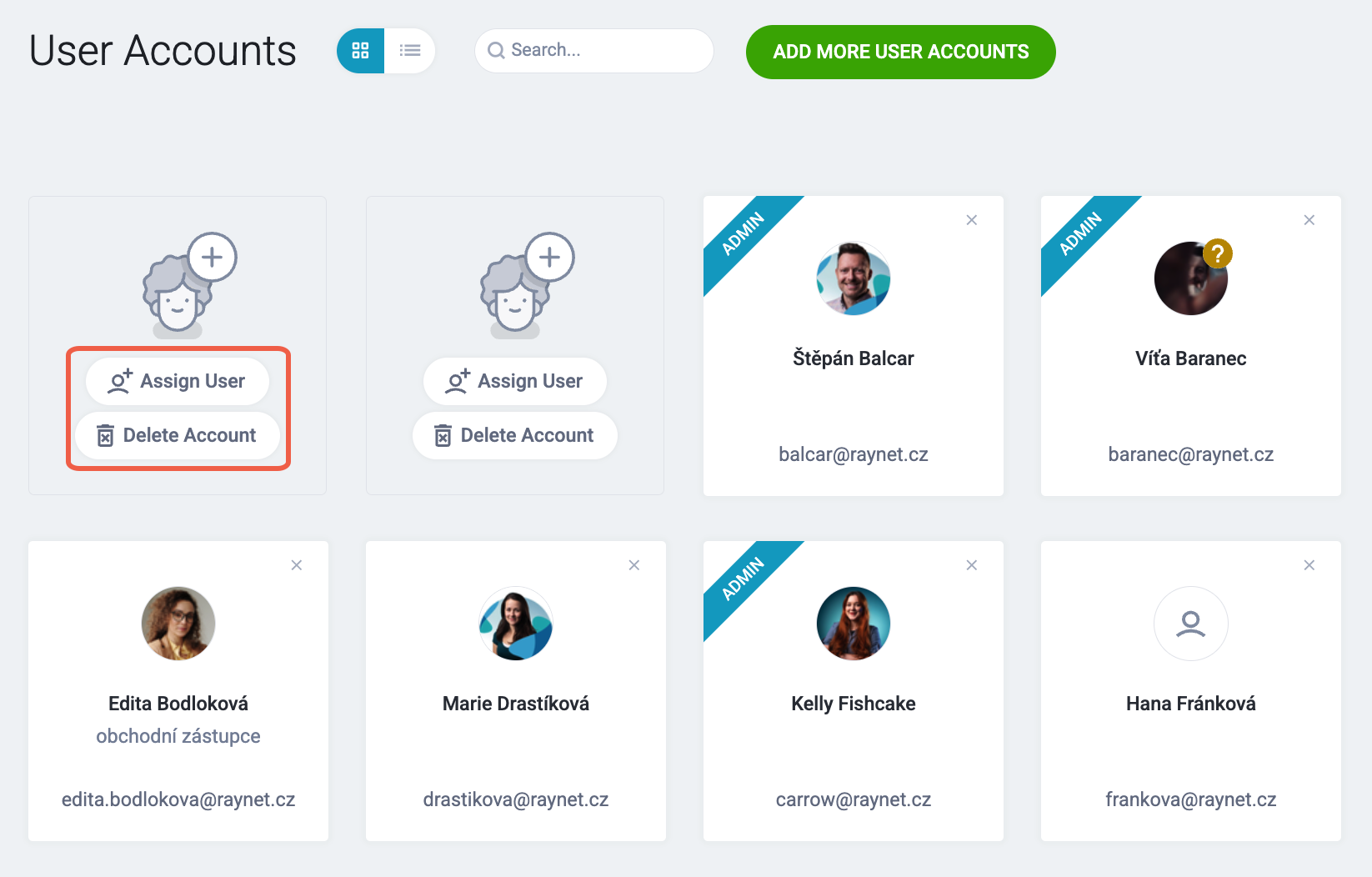Click plus icon on first empty account

pyautogui.click(x=212, y=257)
